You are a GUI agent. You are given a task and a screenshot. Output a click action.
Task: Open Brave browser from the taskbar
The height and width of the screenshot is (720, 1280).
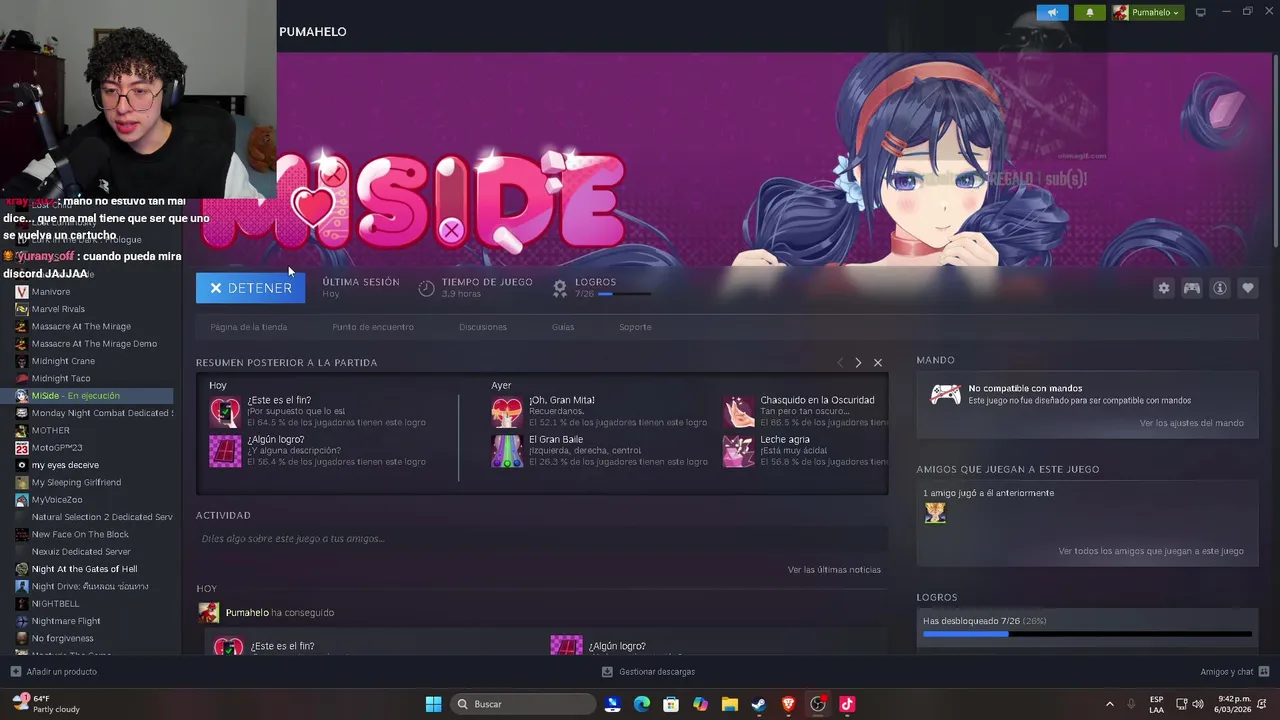point(788,704)
